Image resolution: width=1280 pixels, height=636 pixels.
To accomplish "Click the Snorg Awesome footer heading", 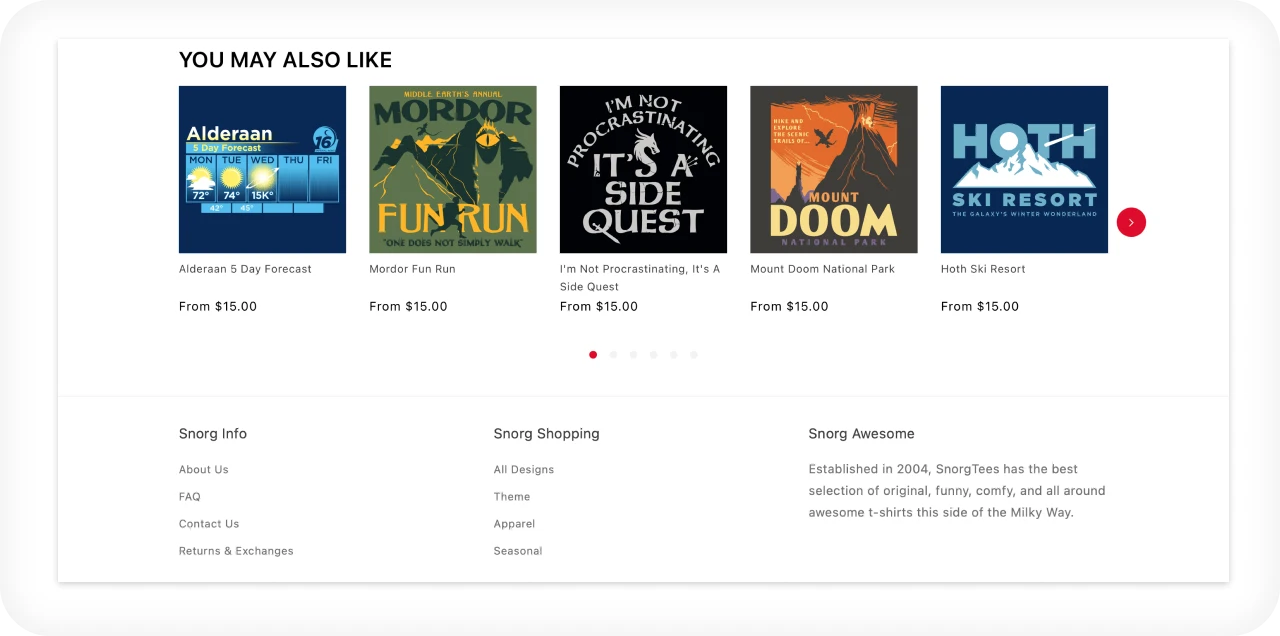I will point(862,434).
